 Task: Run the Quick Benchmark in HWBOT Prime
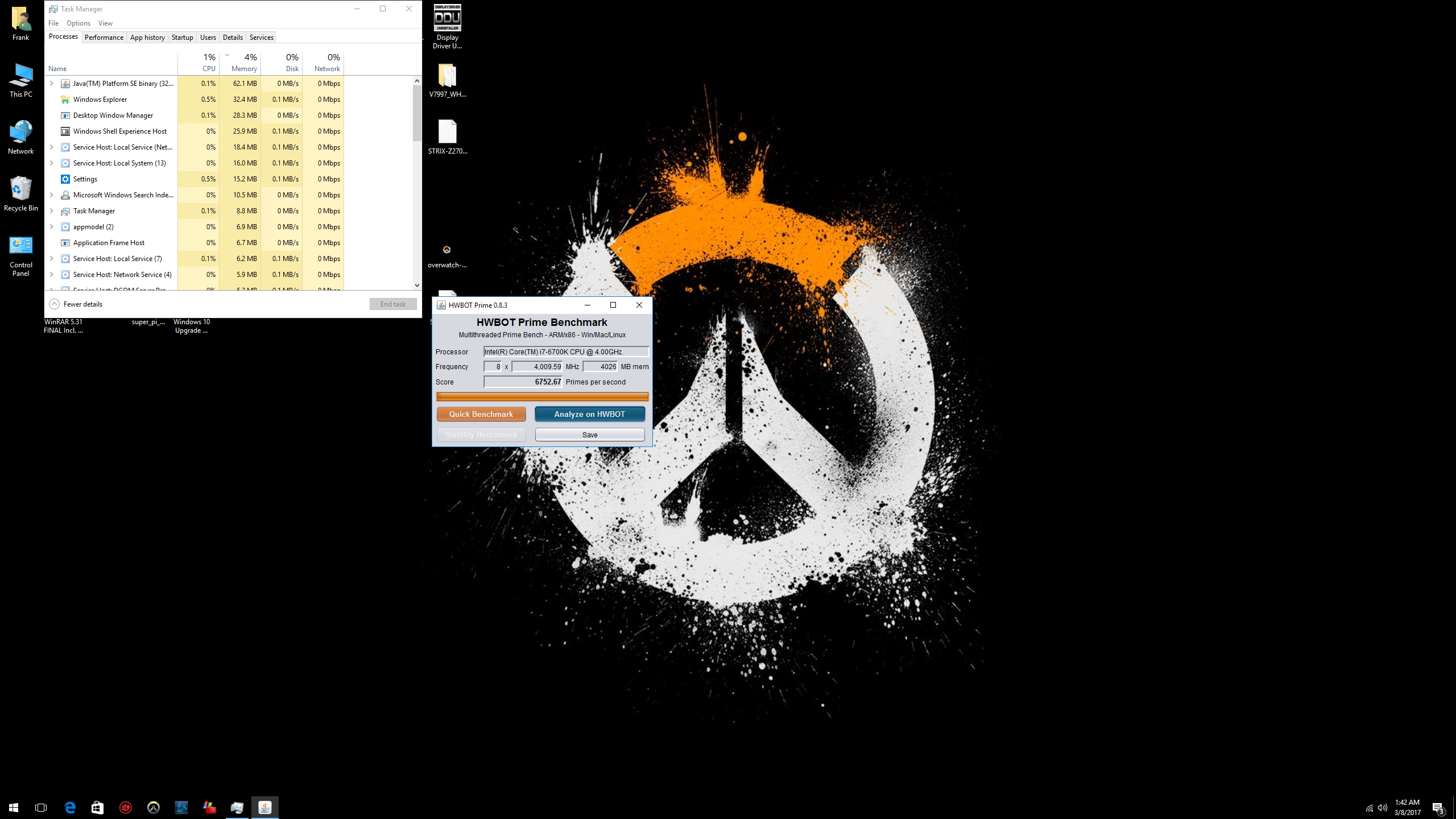click(481, 414)
